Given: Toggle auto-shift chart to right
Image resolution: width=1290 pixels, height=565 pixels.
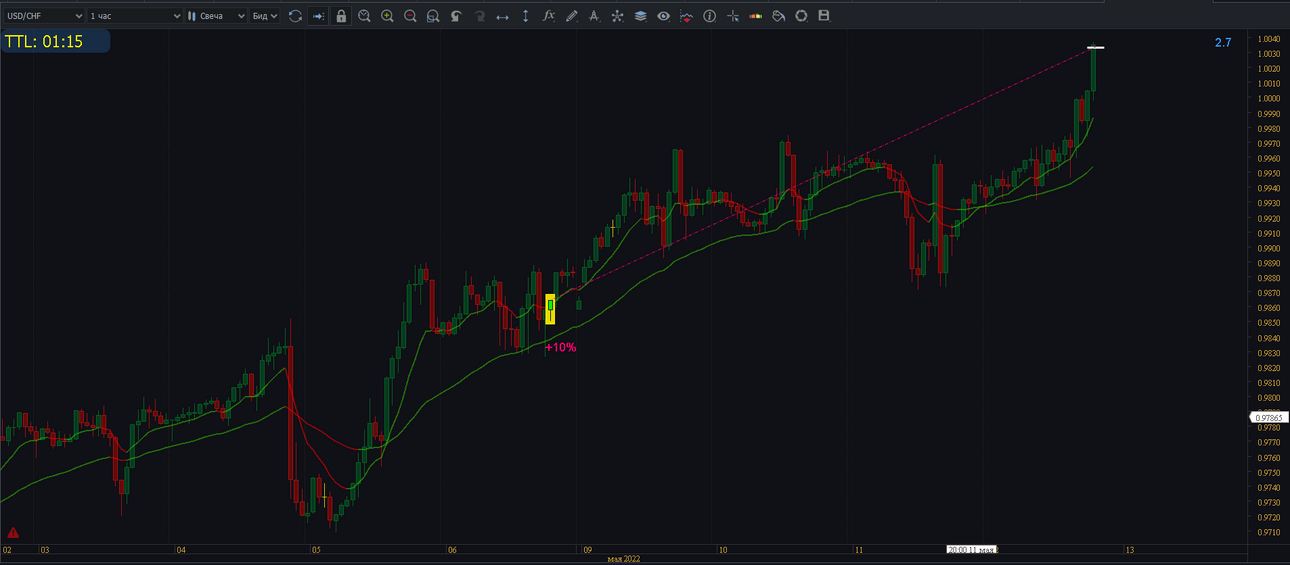Looking at the screenshot, I should click(318, 16).
